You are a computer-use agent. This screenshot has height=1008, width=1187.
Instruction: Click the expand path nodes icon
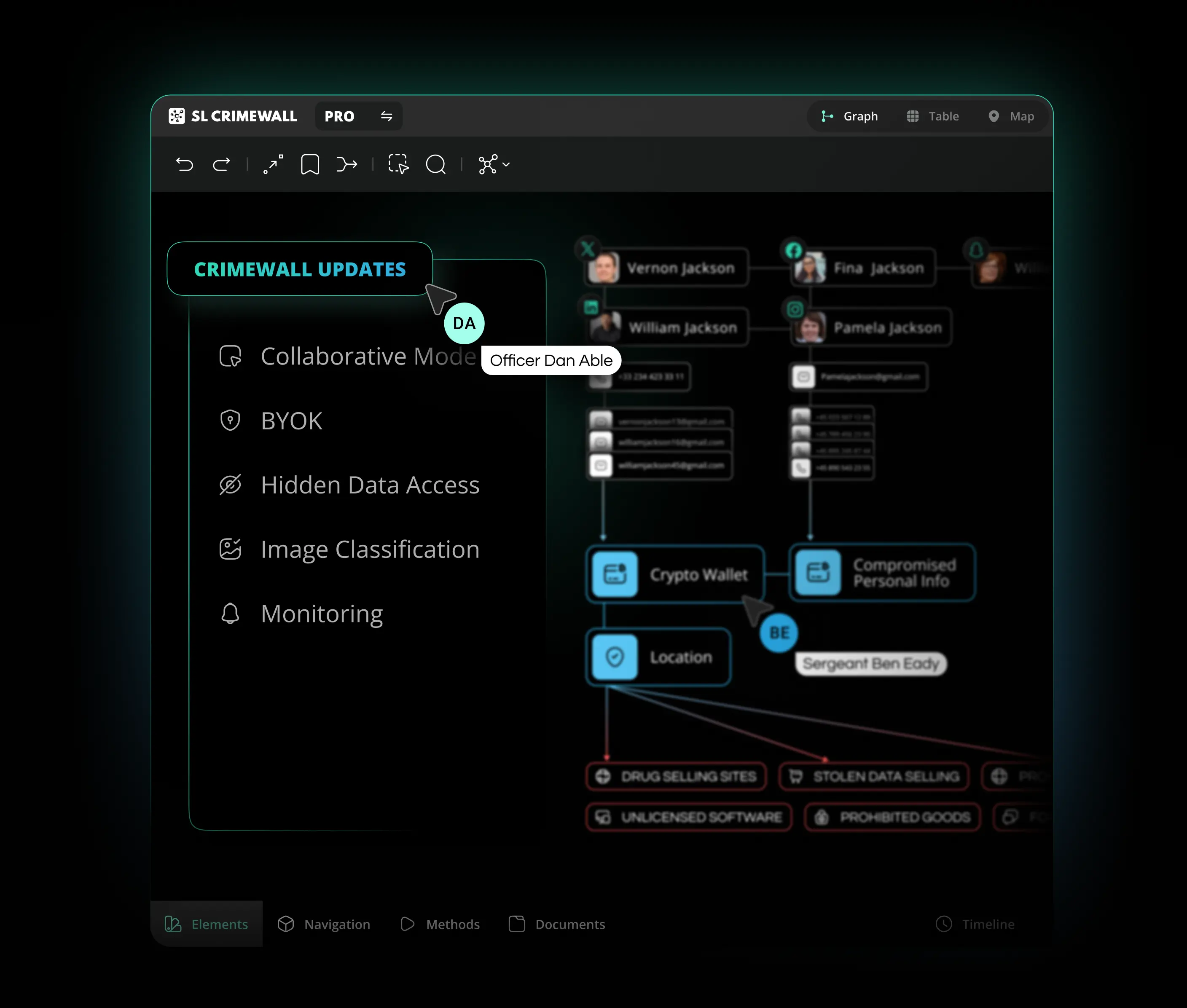click(x=273, y=165)
